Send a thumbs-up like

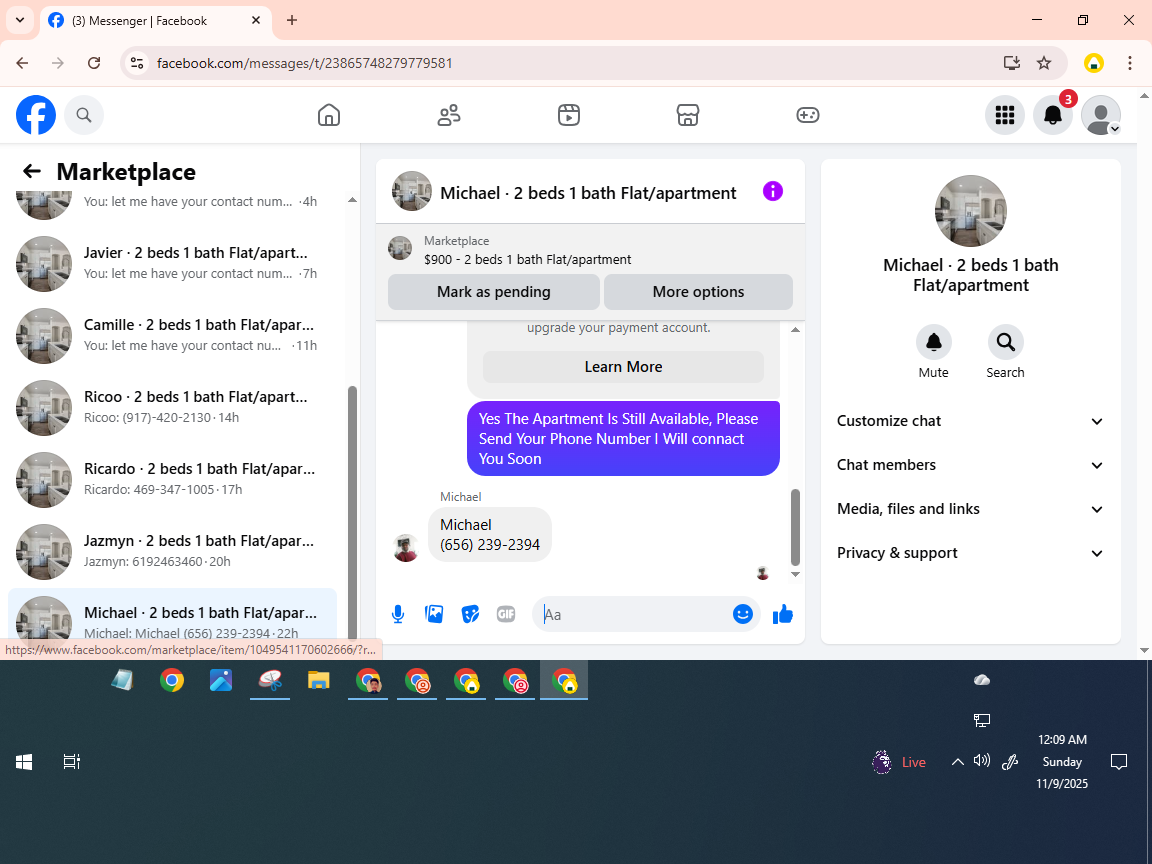(x=783, y=614)
